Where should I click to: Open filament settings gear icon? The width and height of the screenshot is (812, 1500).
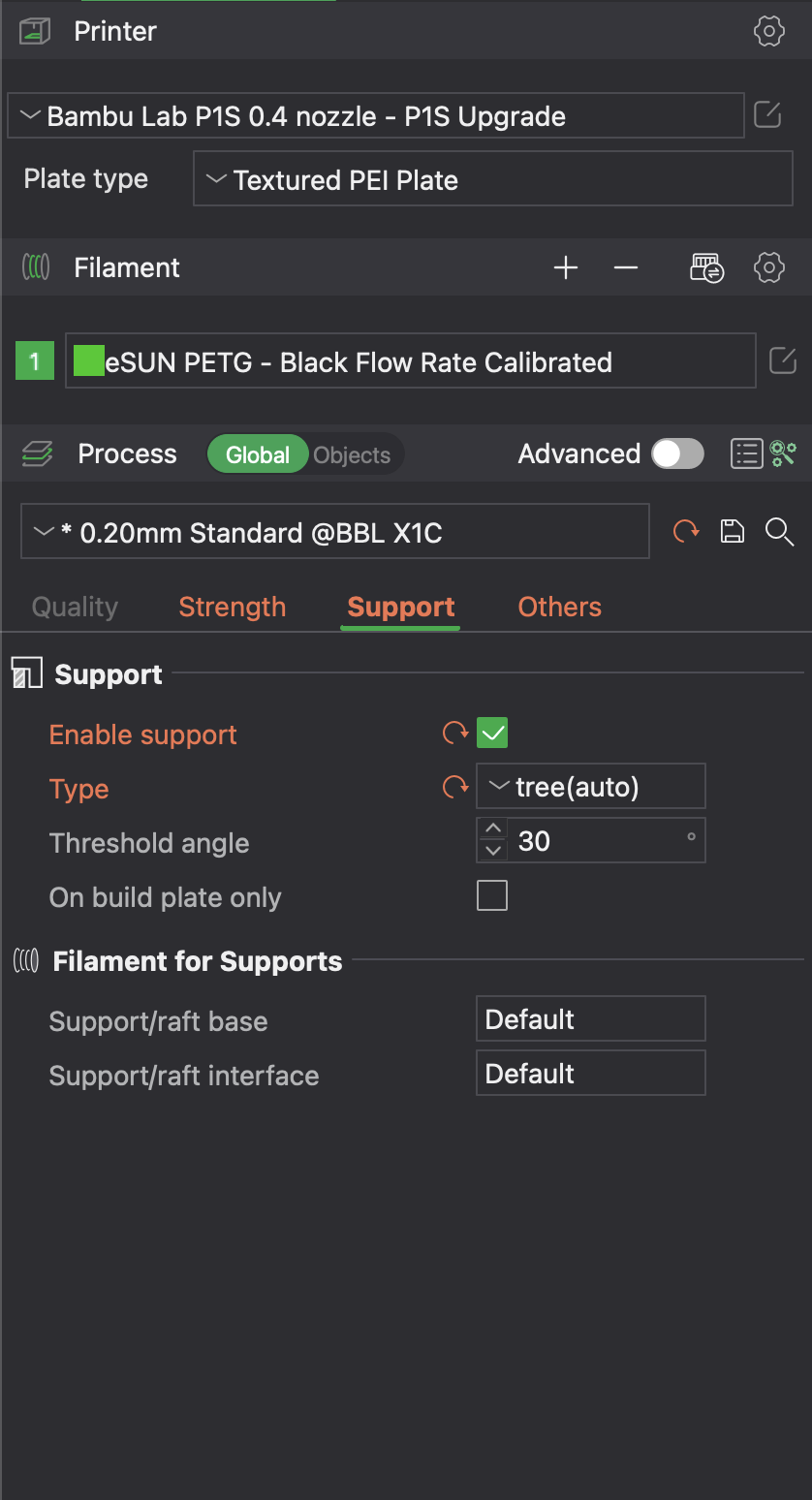click(x=768, y=268)
